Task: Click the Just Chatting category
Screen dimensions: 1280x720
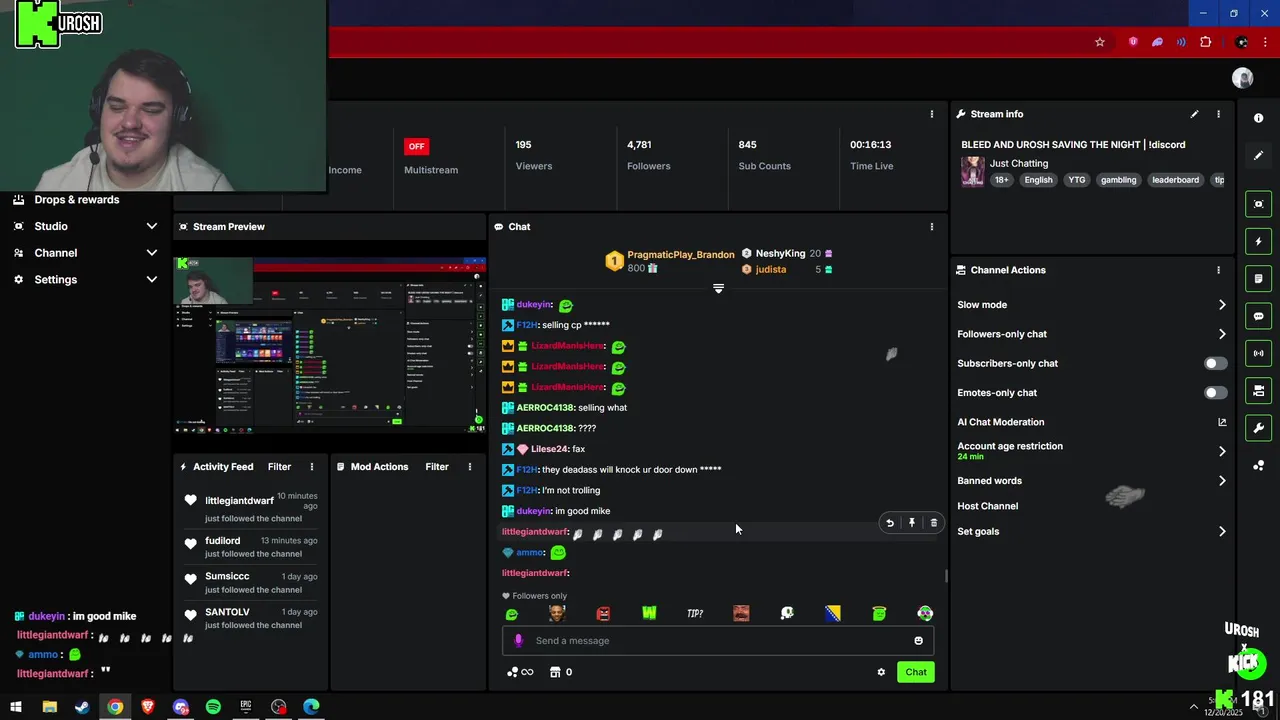Action: 1019,164
